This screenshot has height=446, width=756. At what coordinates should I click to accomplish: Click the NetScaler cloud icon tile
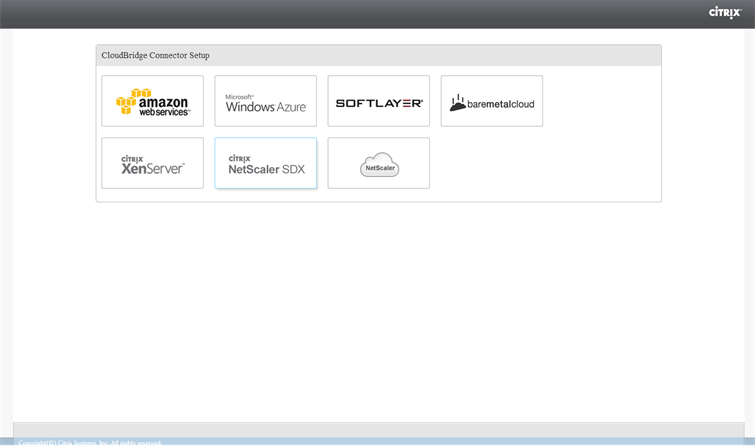[378, 163]
